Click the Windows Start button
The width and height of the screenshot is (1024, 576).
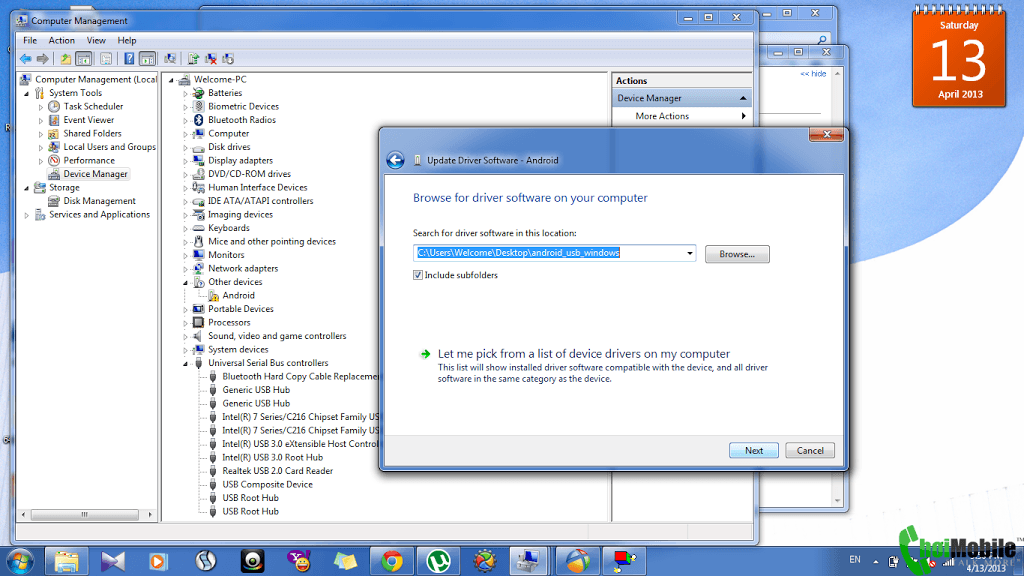coord(19,560)
